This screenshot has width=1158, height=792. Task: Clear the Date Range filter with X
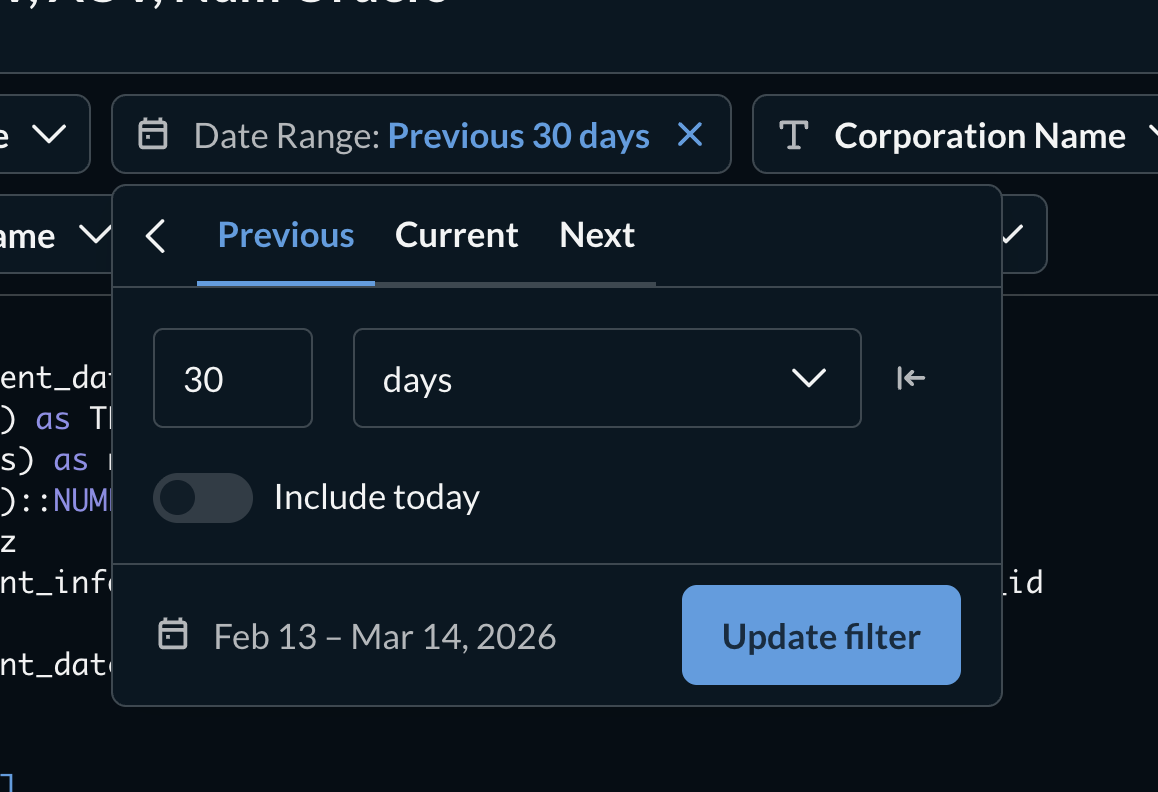click(x=690, y=135)
